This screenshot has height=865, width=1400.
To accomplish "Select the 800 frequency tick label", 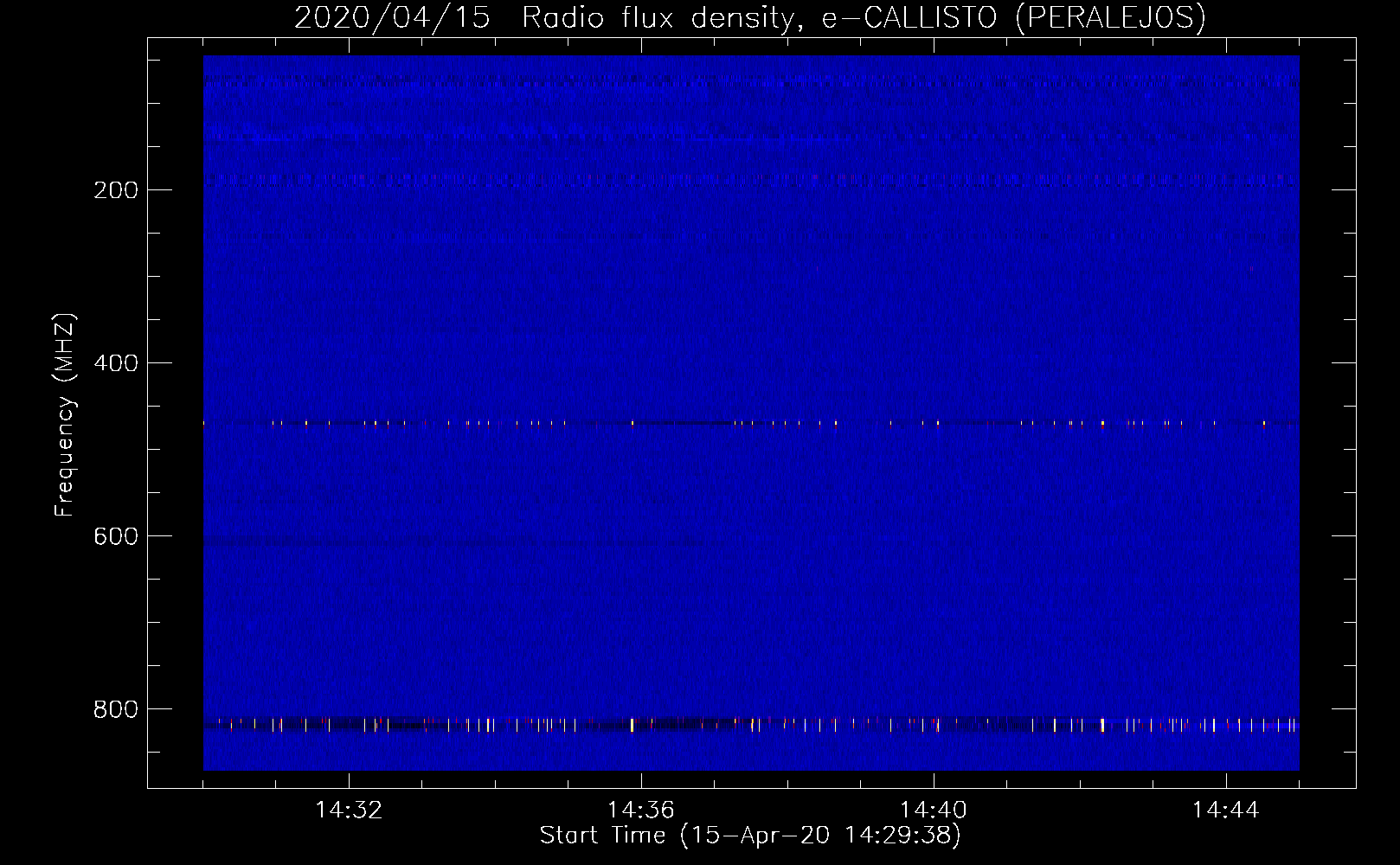I will [116, 708].
